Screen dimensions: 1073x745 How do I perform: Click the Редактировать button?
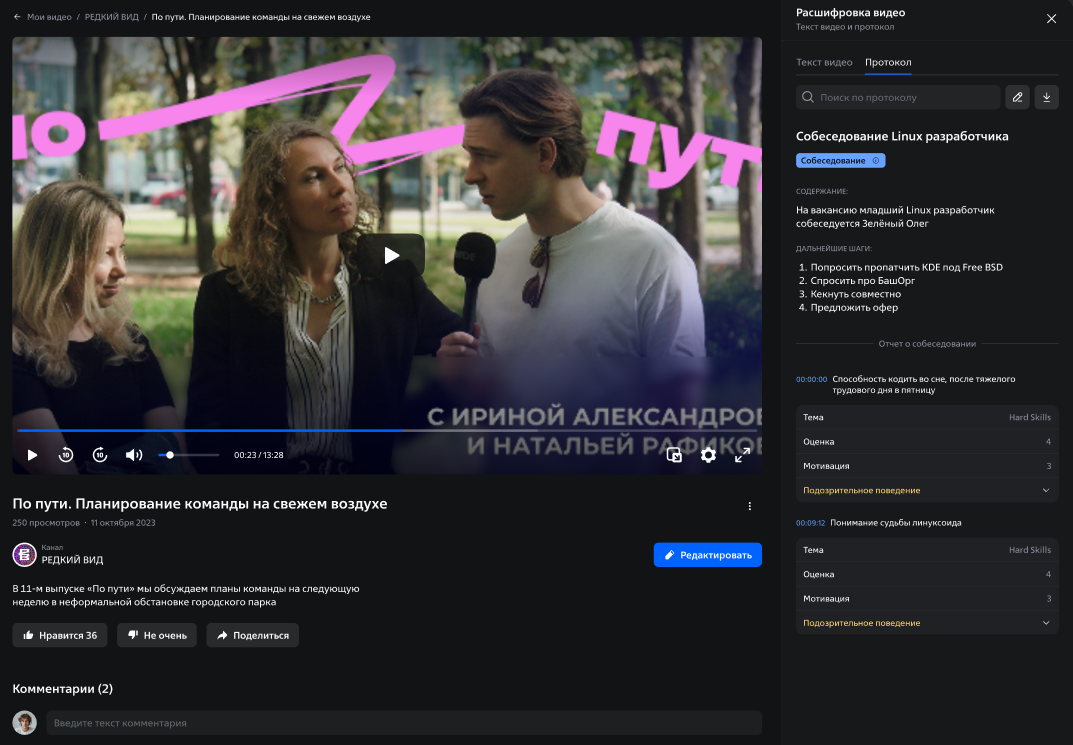(708, 555)
